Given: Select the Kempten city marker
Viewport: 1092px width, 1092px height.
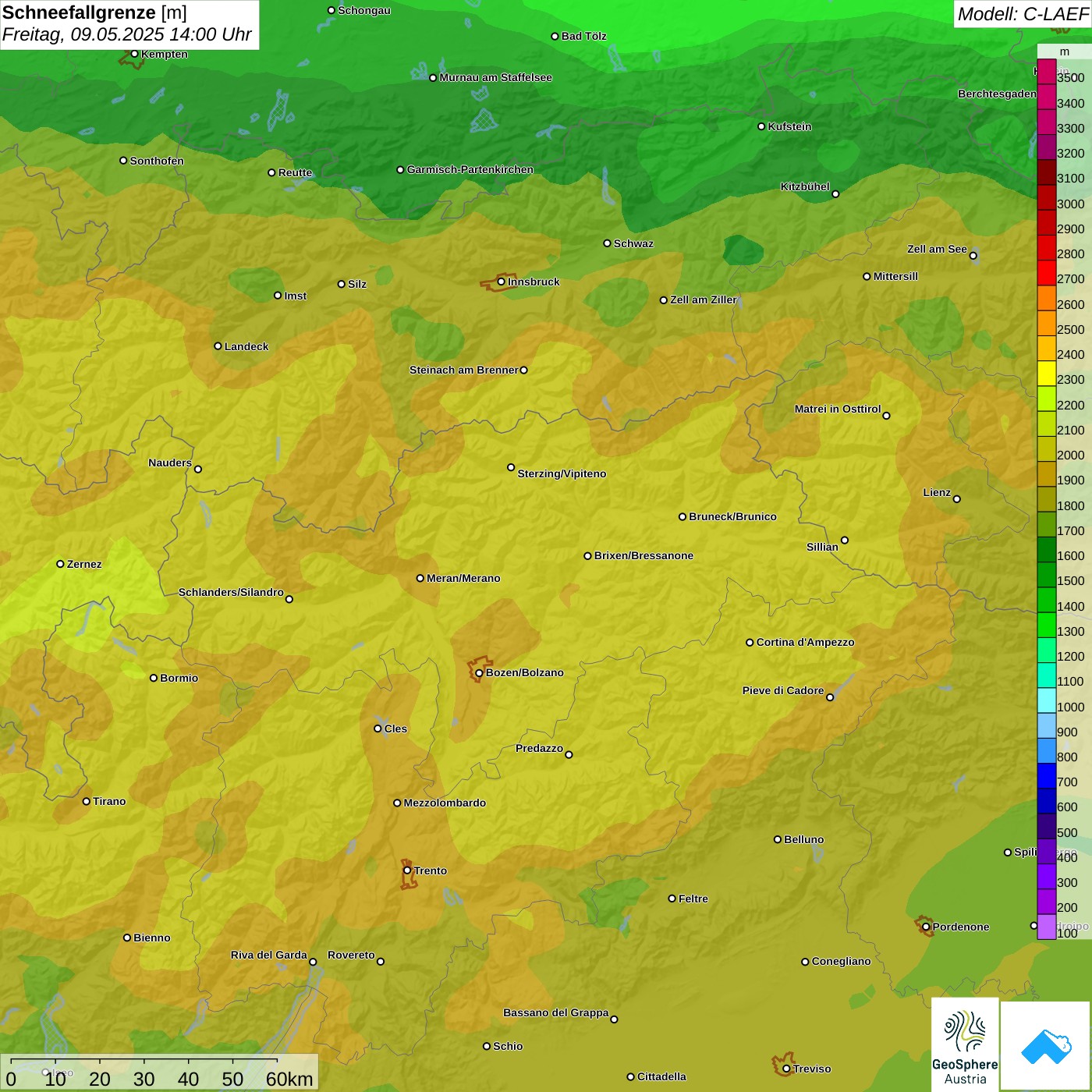Looking at the screenshot, I should pos(134,54).
